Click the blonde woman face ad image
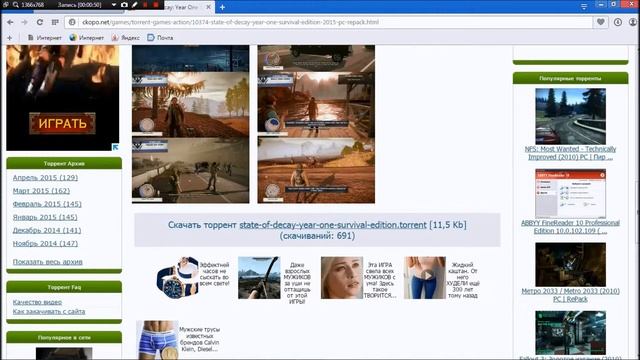This screenshot has height=360, width=640. coord(342,278)
